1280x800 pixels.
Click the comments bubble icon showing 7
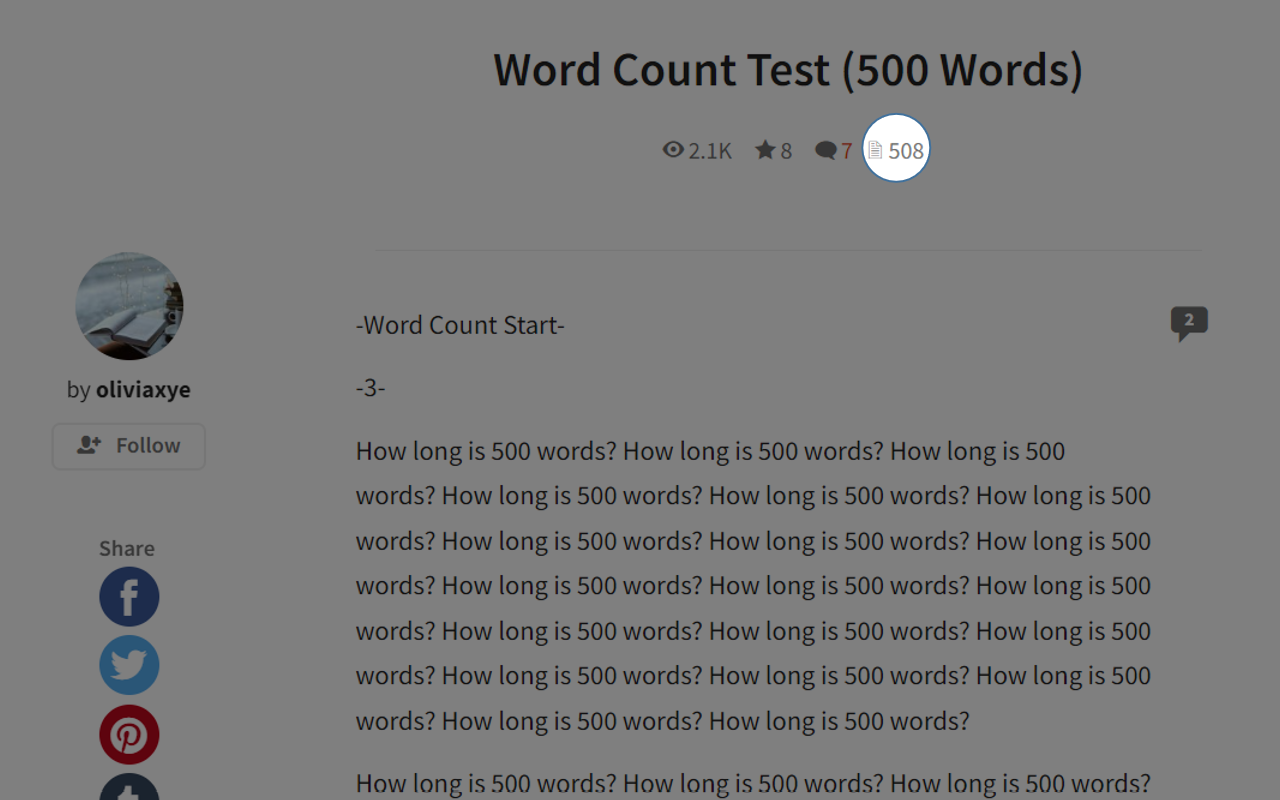click(826, 150)
